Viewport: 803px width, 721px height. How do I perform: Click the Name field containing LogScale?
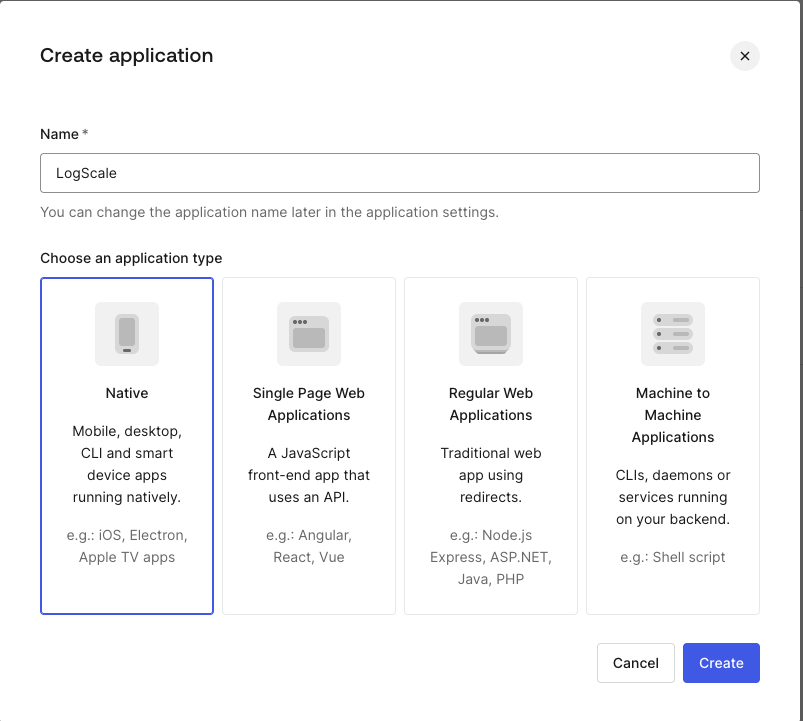[399, 172]
